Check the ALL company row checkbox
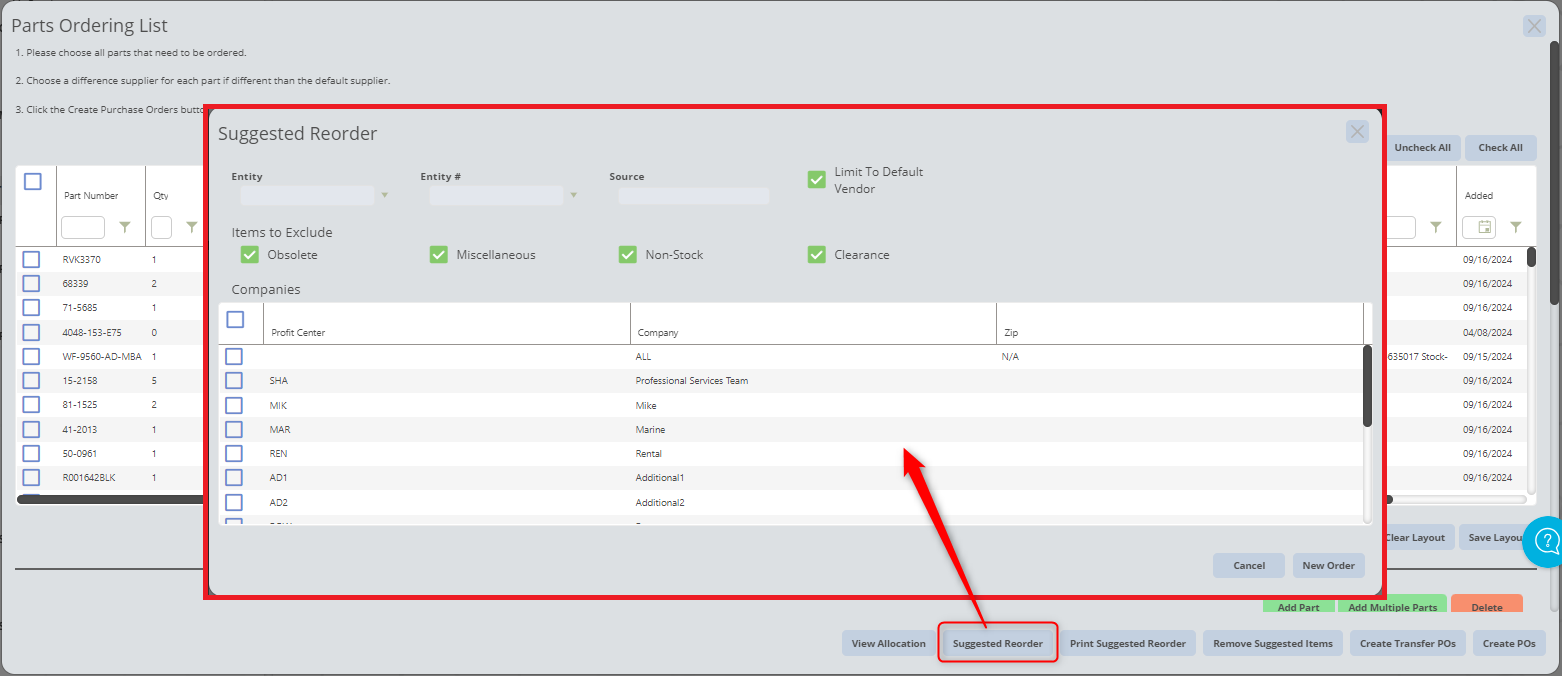The height and width of the screenshot is (676, 1562). click(x=234, y=357)
